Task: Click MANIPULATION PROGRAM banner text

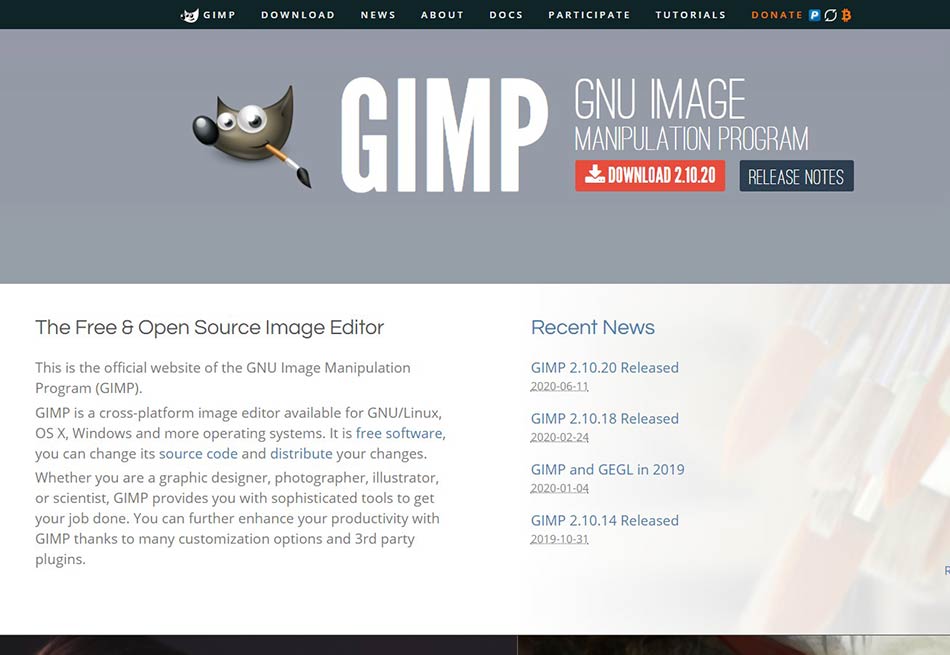Action: [691, 139]
